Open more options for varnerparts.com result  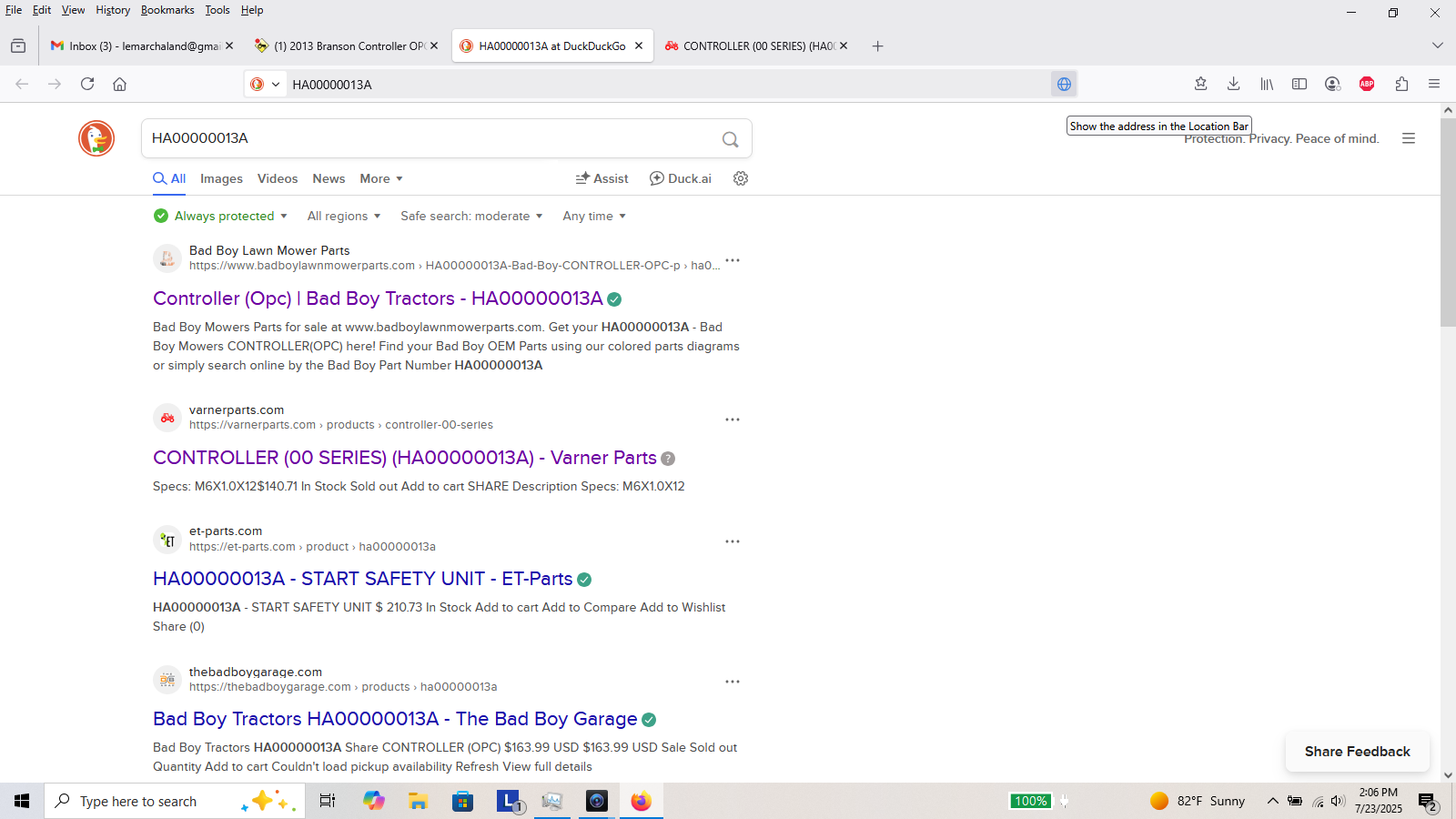pyautogui.click(x=733, y=420)
